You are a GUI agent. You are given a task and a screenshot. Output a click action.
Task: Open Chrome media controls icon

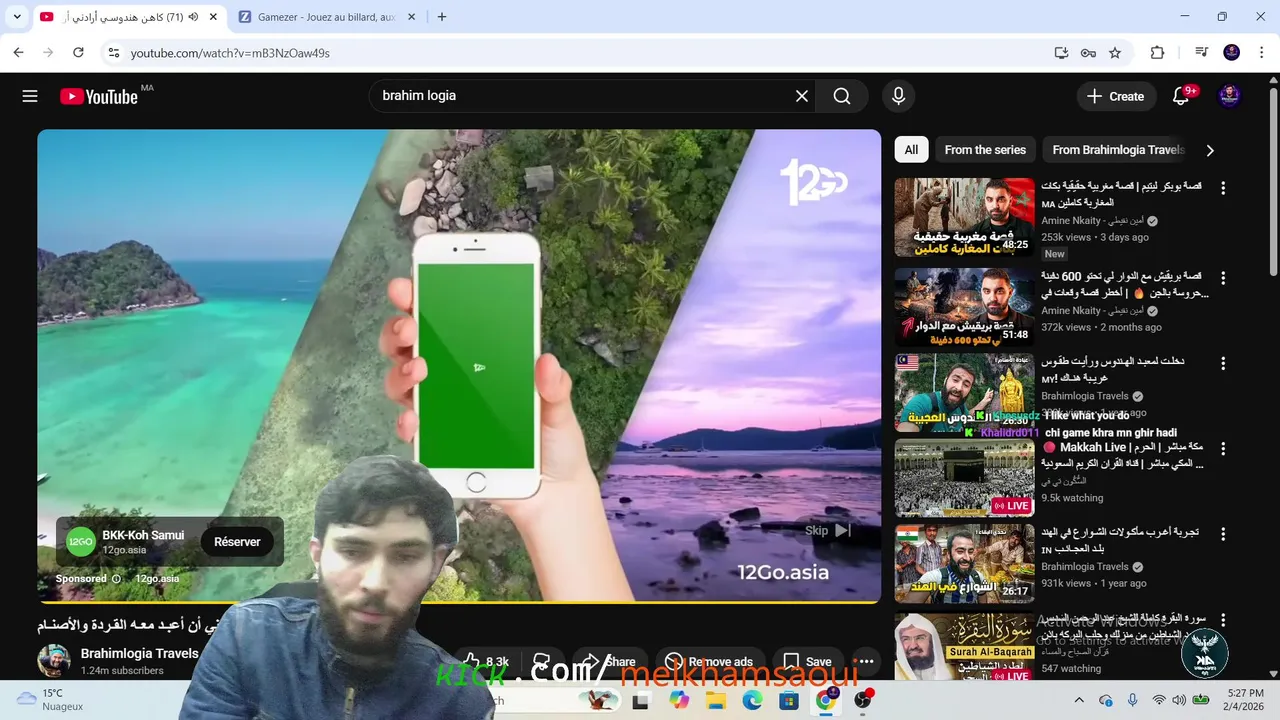1201,53
